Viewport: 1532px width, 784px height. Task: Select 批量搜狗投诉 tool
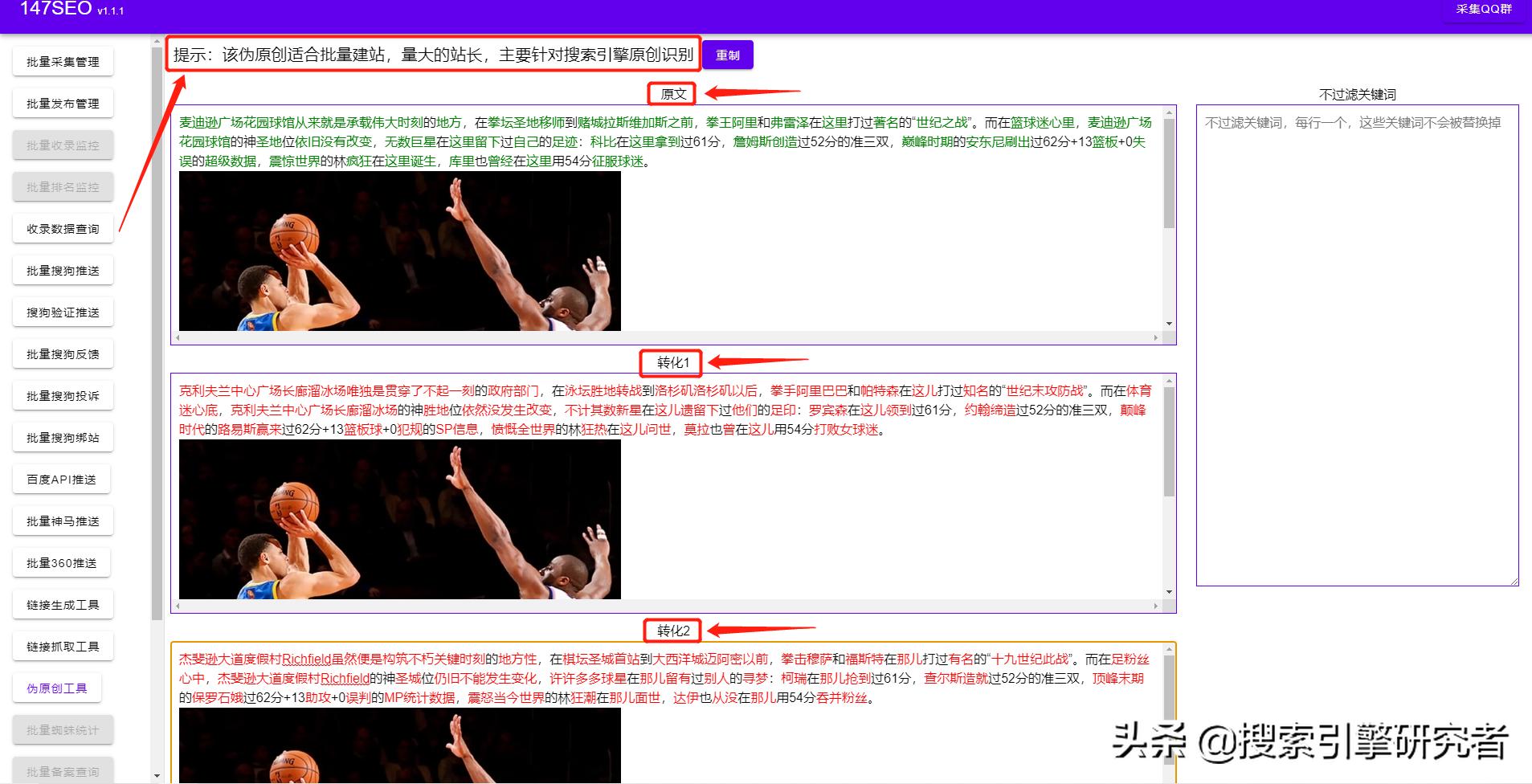[x=62, y=394]
